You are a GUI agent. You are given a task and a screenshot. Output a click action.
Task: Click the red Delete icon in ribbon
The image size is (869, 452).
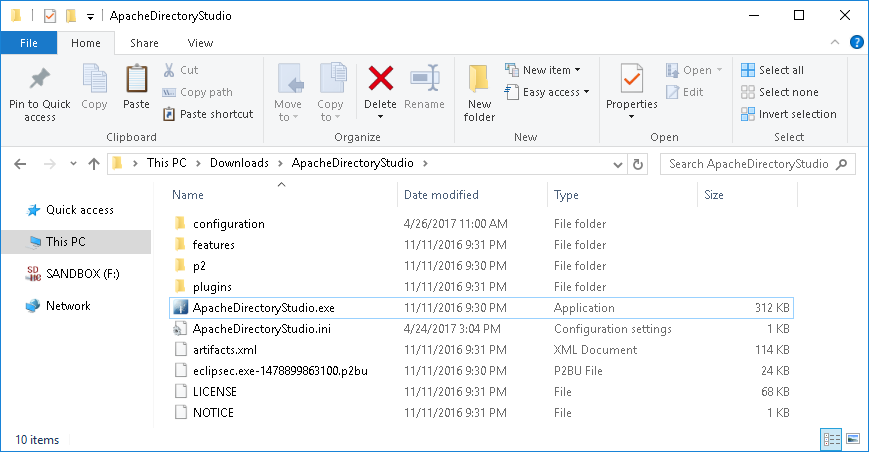click(380, 78)
